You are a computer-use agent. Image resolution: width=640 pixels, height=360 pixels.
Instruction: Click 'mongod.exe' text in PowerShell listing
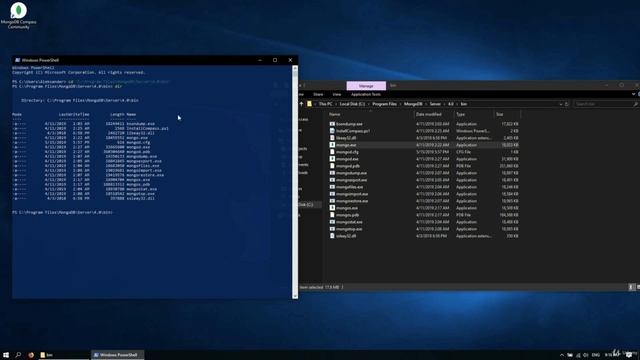[138, 147]
